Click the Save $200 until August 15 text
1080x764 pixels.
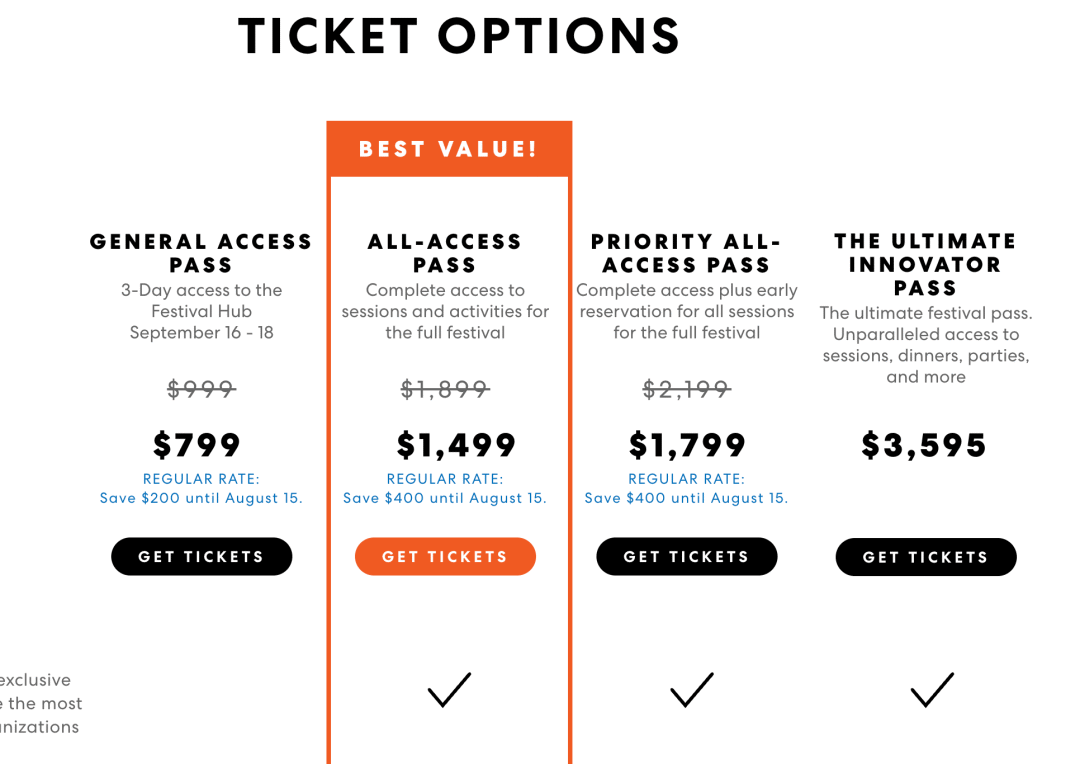[201, 498]
